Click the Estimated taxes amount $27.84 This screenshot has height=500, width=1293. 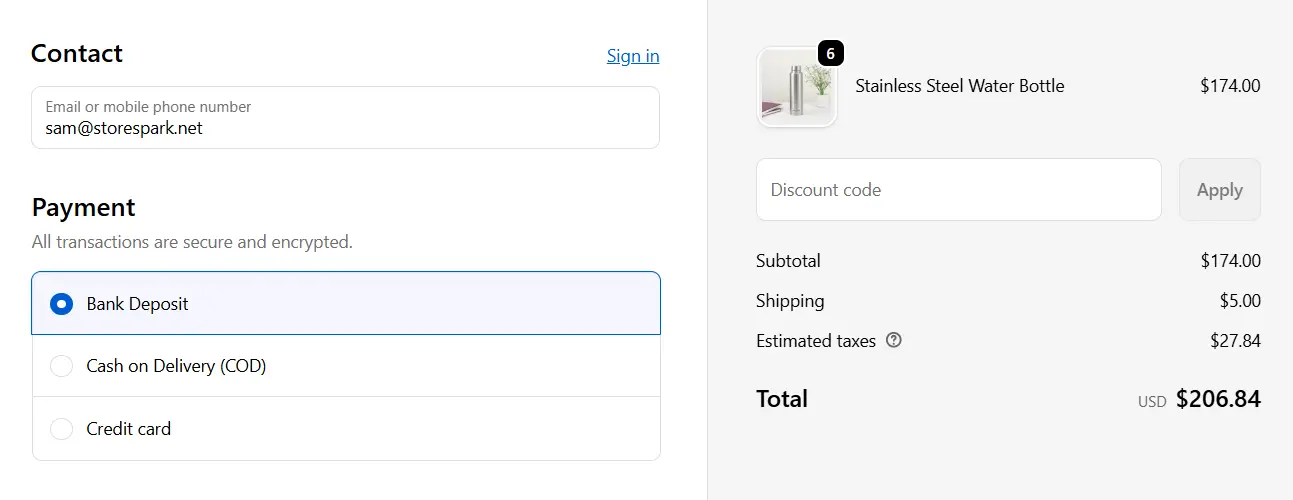[x=1234, y=341]
